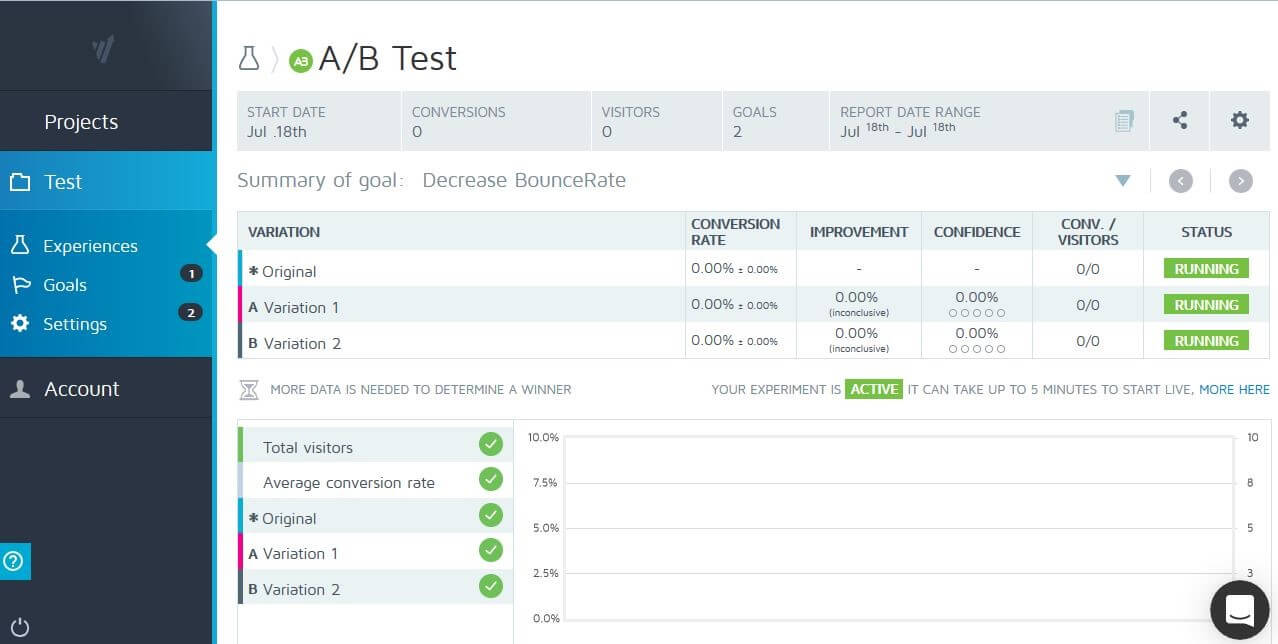Click RUNNING status button for Original

pyautogui.click(x=1206, y=269)
